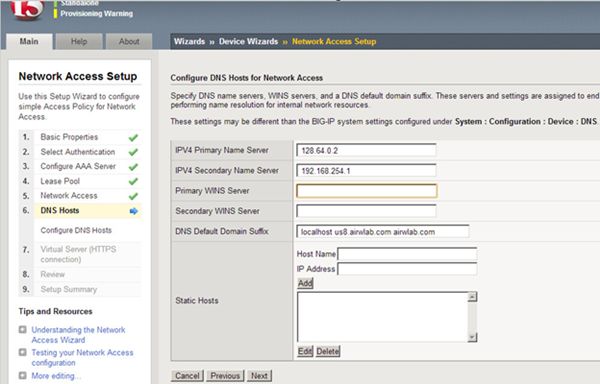This screenshot has height=384, width=600.
Task: Click Static Hosts list scroll up arrow
Action: pyautogui.click(x=472, y=297)
